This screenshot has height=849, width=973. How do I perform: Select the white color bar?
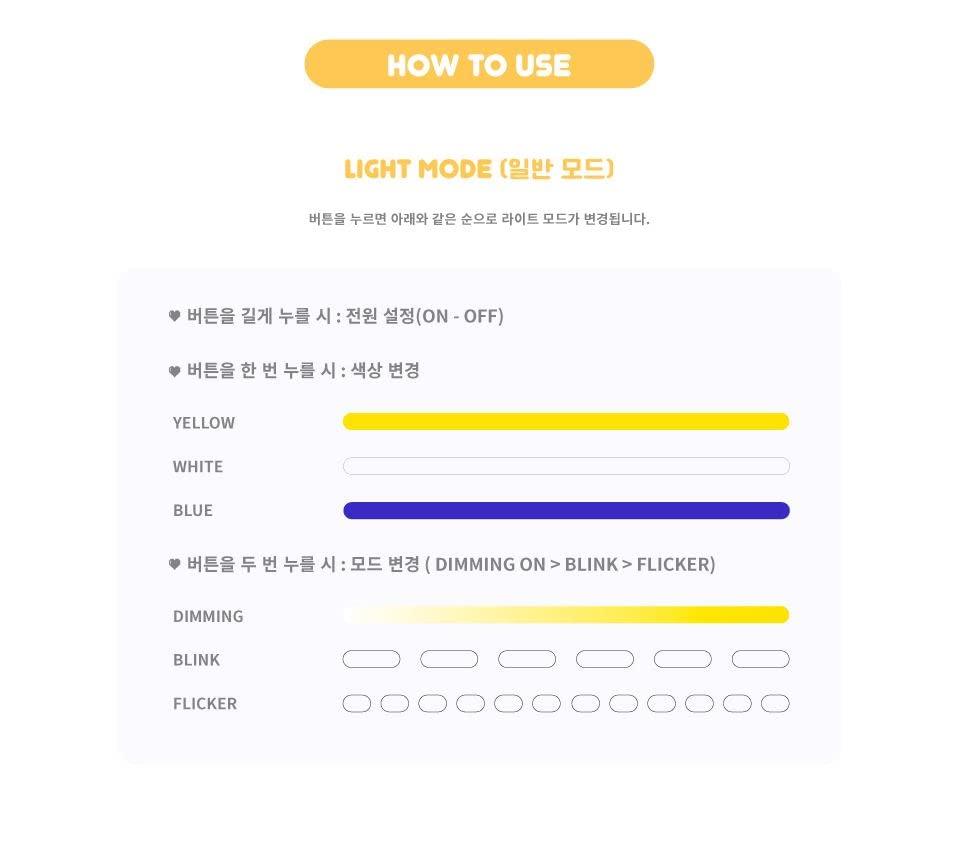click(566, 466)
